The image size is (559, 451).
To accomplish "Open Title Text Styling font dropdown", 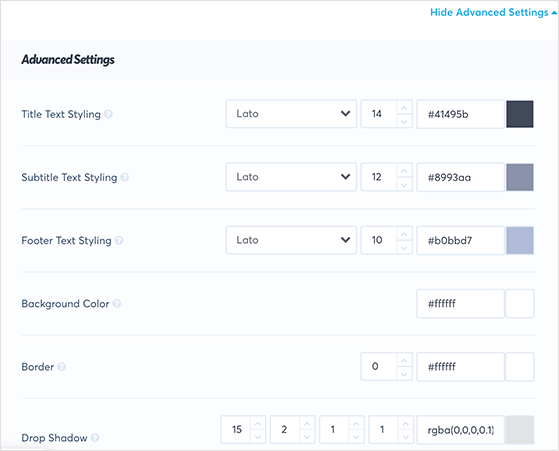I will coord(291,114).
